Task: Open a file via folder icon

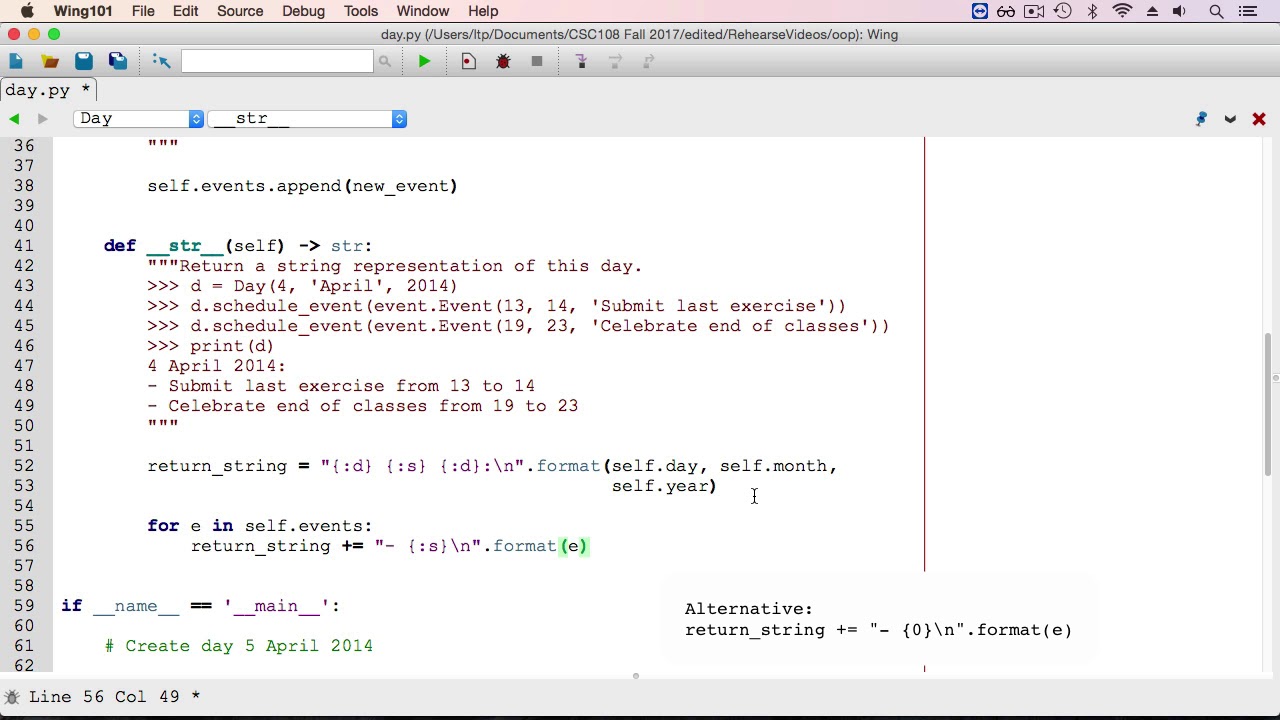Action: [x=49, y=61]
